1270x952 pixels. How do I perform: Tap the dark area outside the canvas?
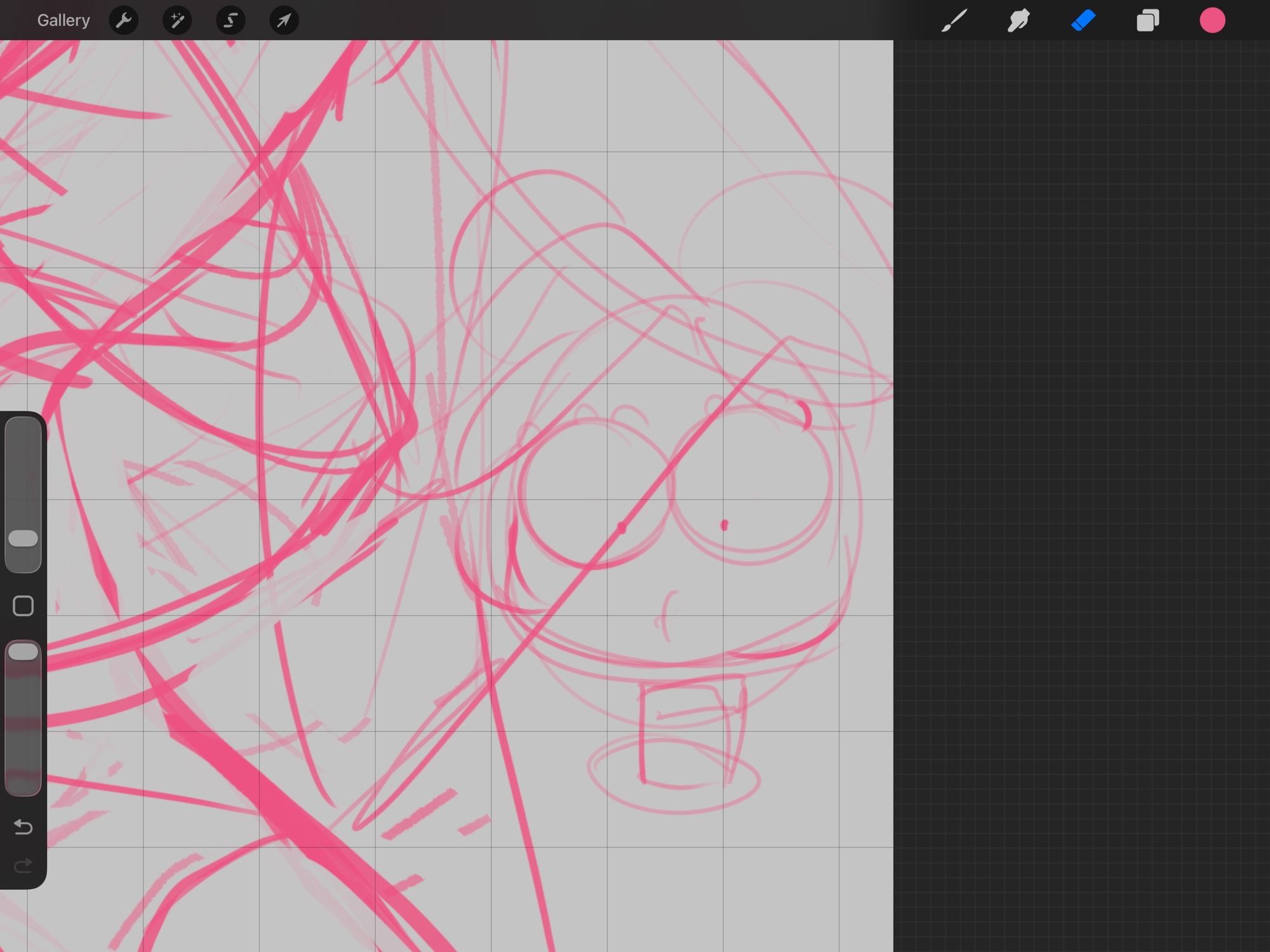1079,444
